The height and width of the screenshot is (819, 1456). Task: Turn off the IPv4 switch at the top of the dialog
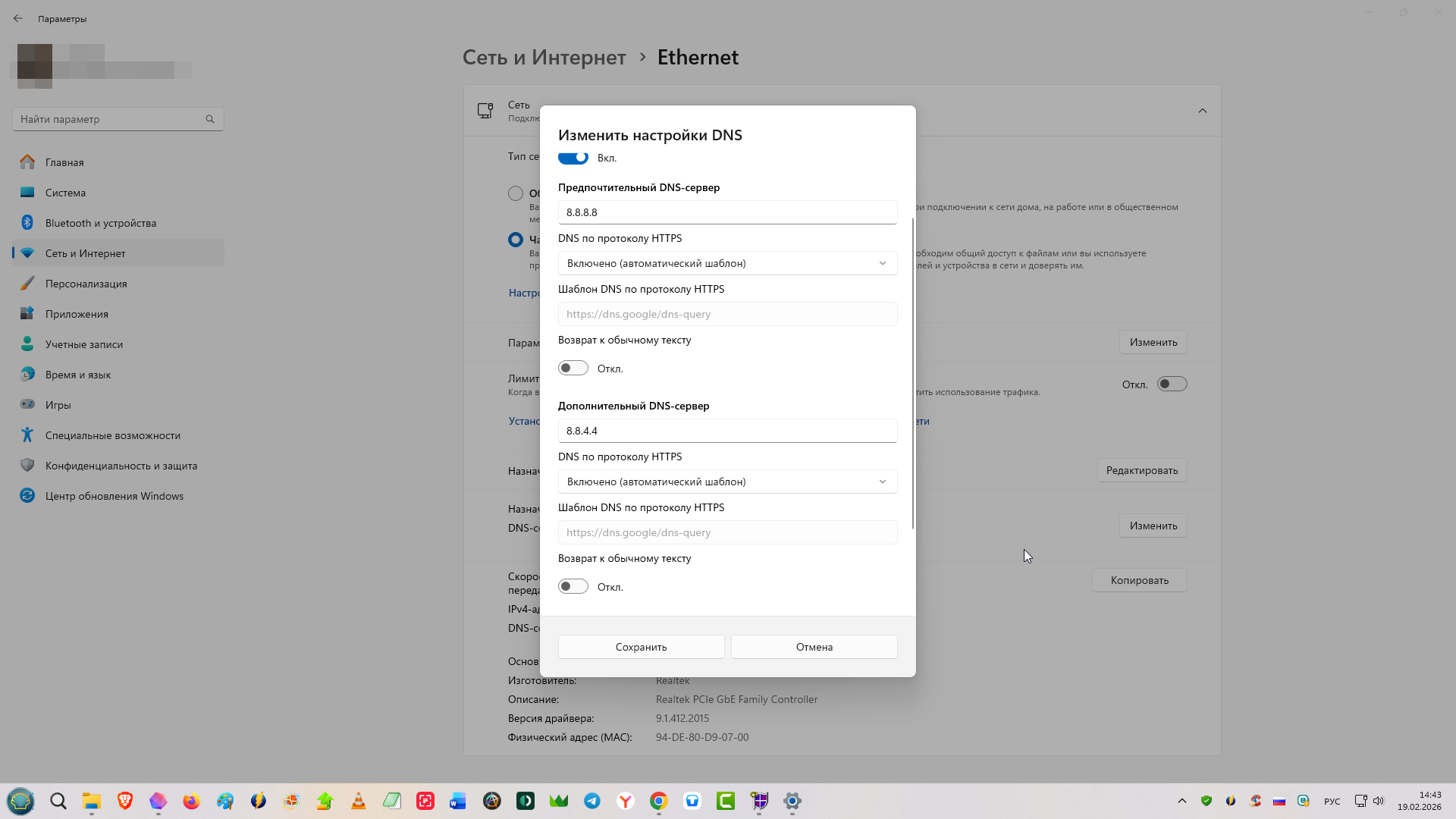click(x=573, y=158)
